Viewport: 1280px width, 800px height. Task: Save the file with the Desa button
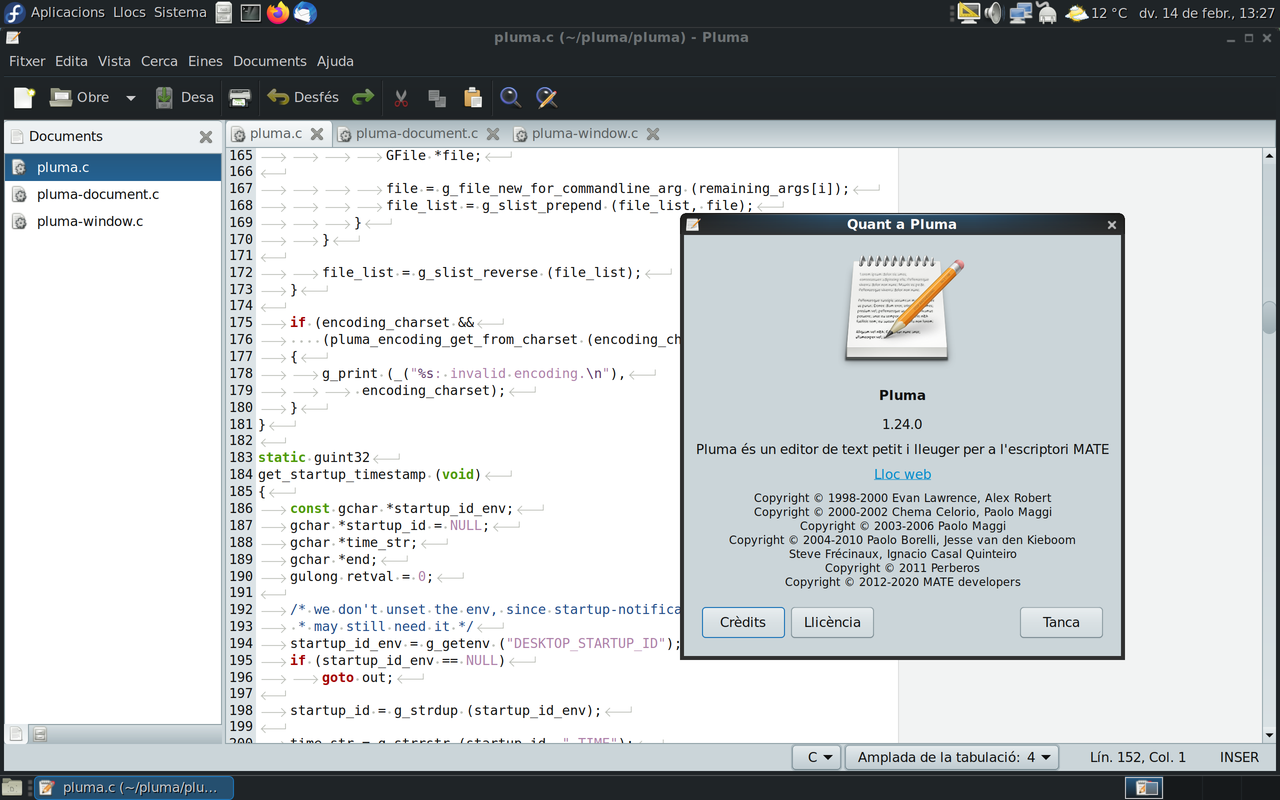pyautogui.click(x=184, y=97)
